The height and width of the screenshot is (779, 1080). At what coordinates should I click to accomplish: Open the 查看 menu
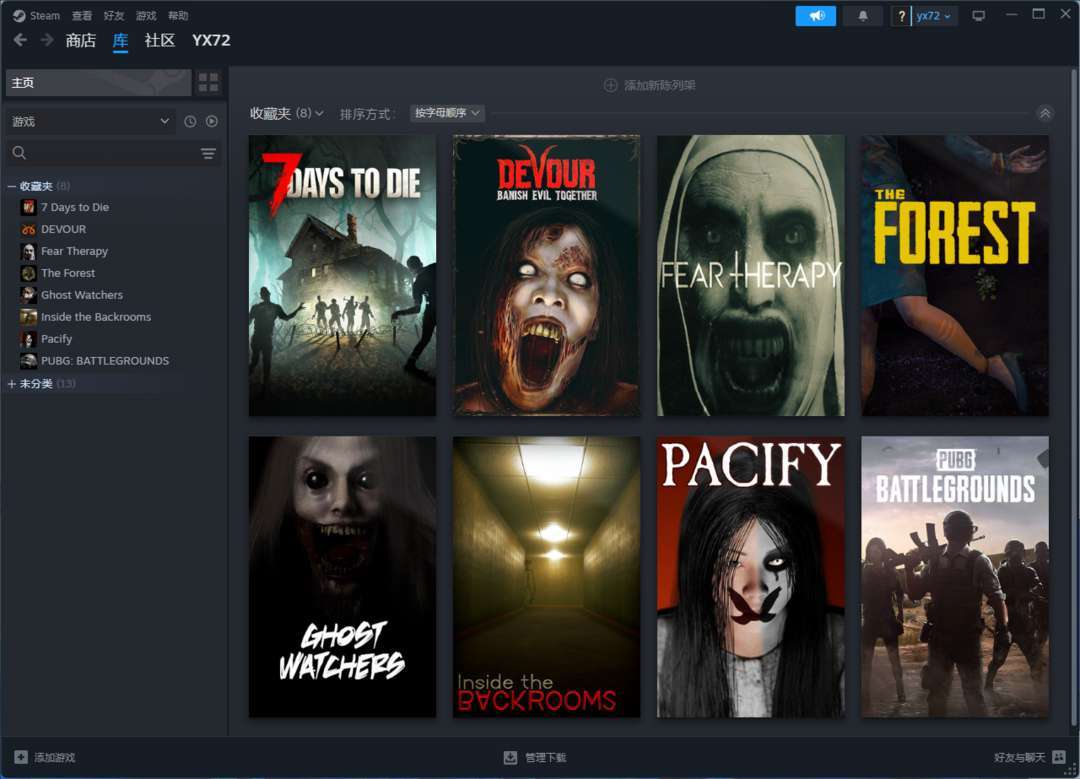pos(82,16)
